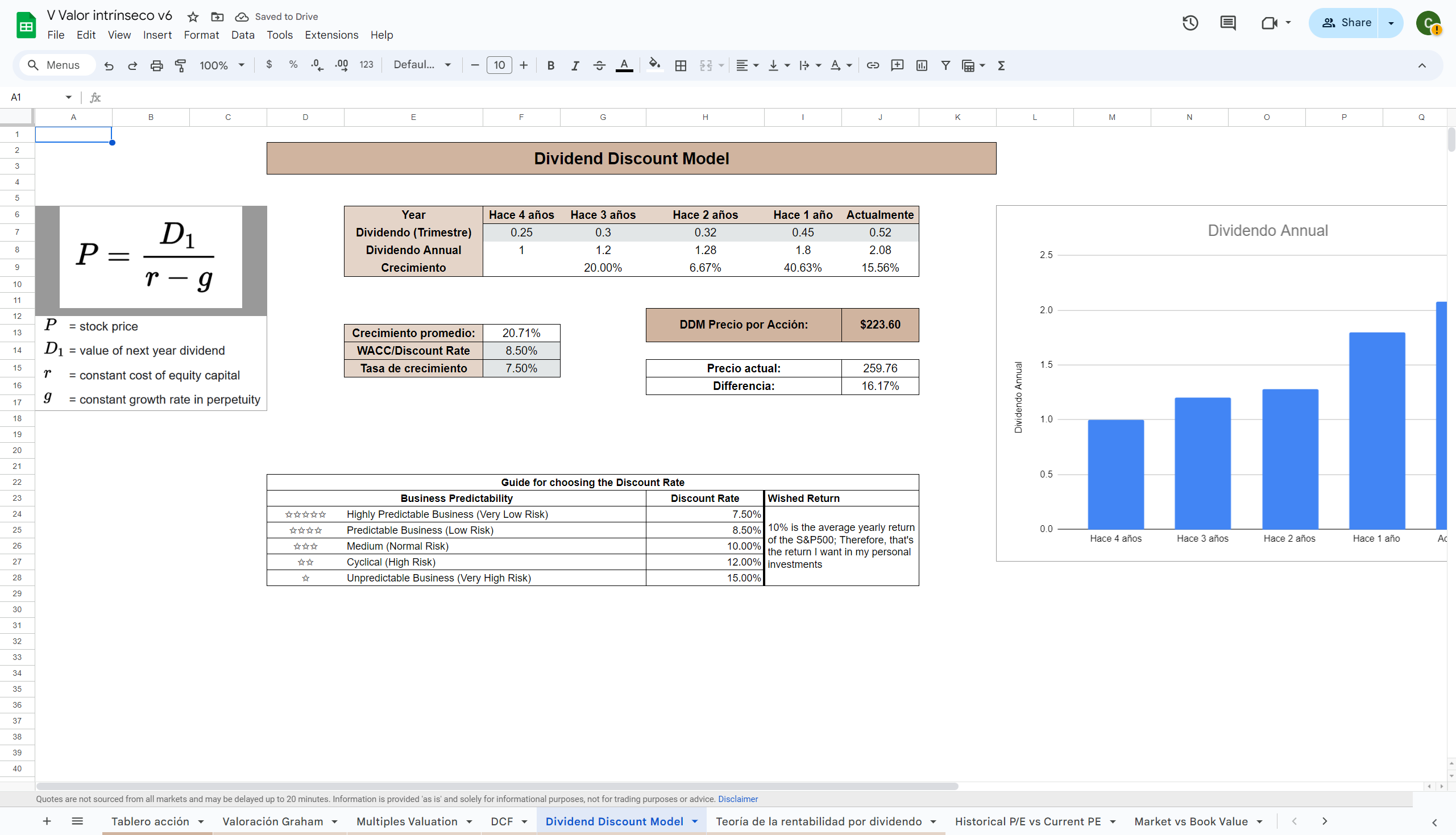Toggle strikethrough formatting

599,65
